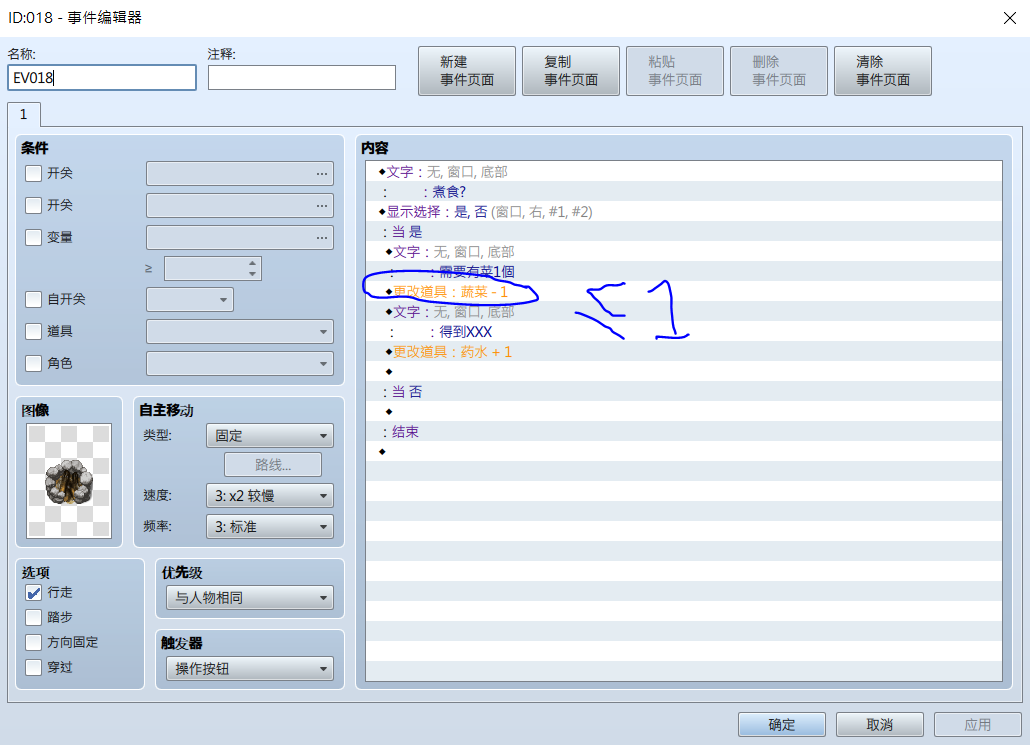Open the 变量 selector ellipsis box
Image resolution: width=1030 pixels, height=745 pixels.
coord(240,237)
